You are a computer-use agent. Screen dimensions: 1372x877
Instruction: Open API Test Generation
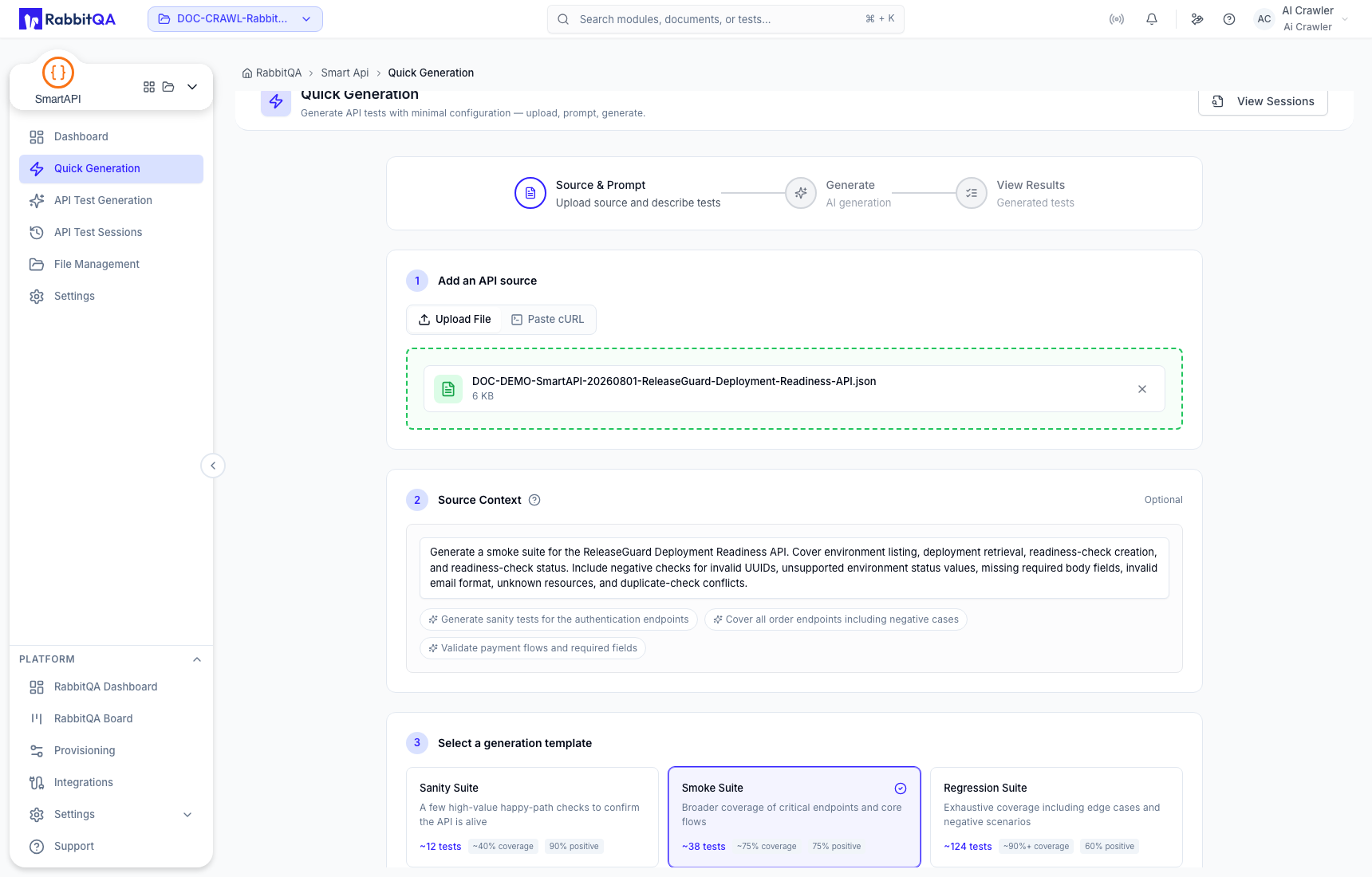[x=111, y=201]
